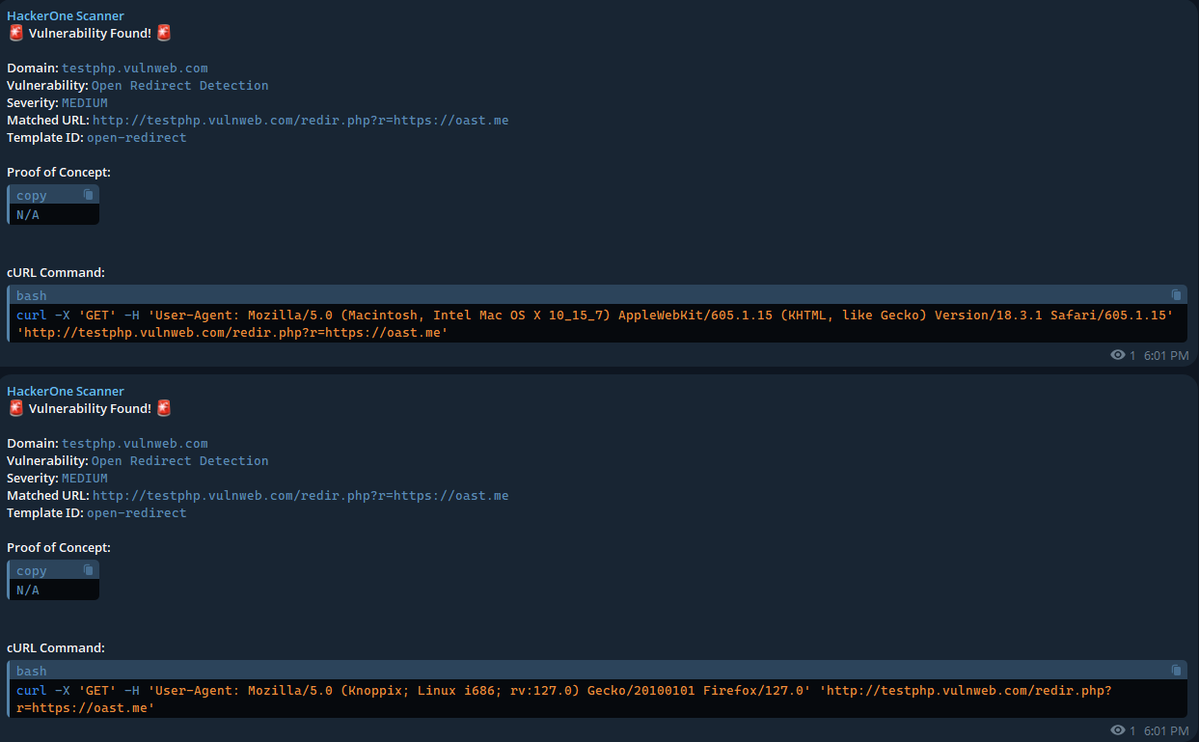Screen dimensions: 1199x742
Task: Click domain testphp.vulnweb.com in first message
Action: pos(135,68)
